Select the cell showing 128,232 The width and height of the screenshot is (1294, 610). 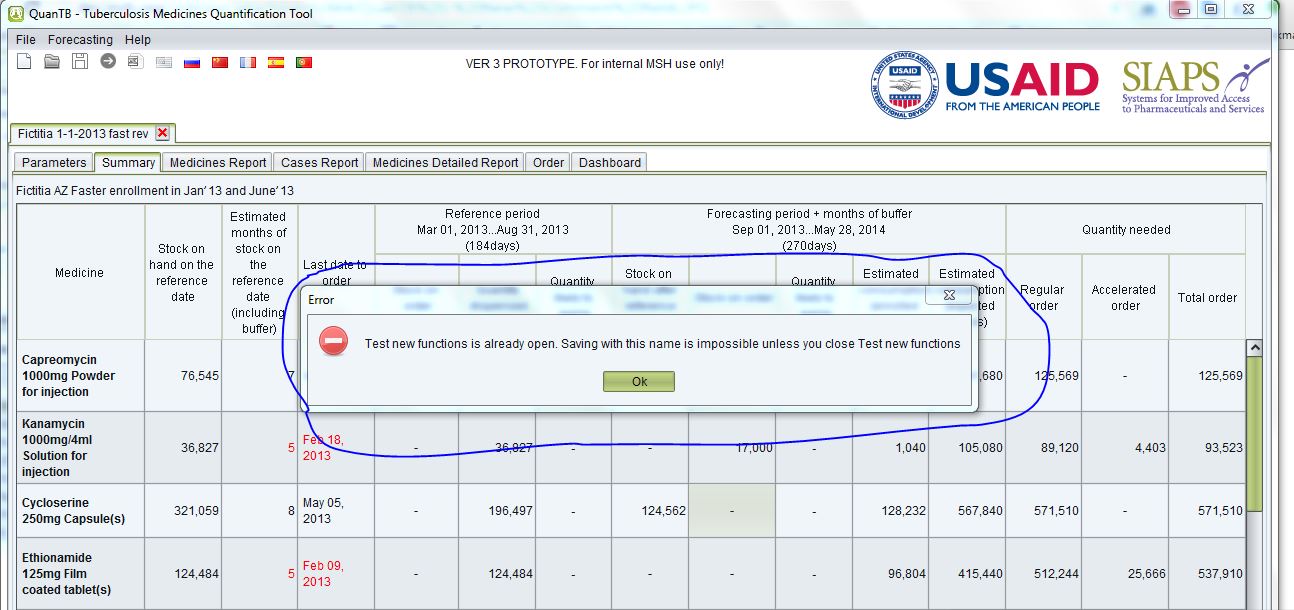pyautogui.click(x=890, y=511)
